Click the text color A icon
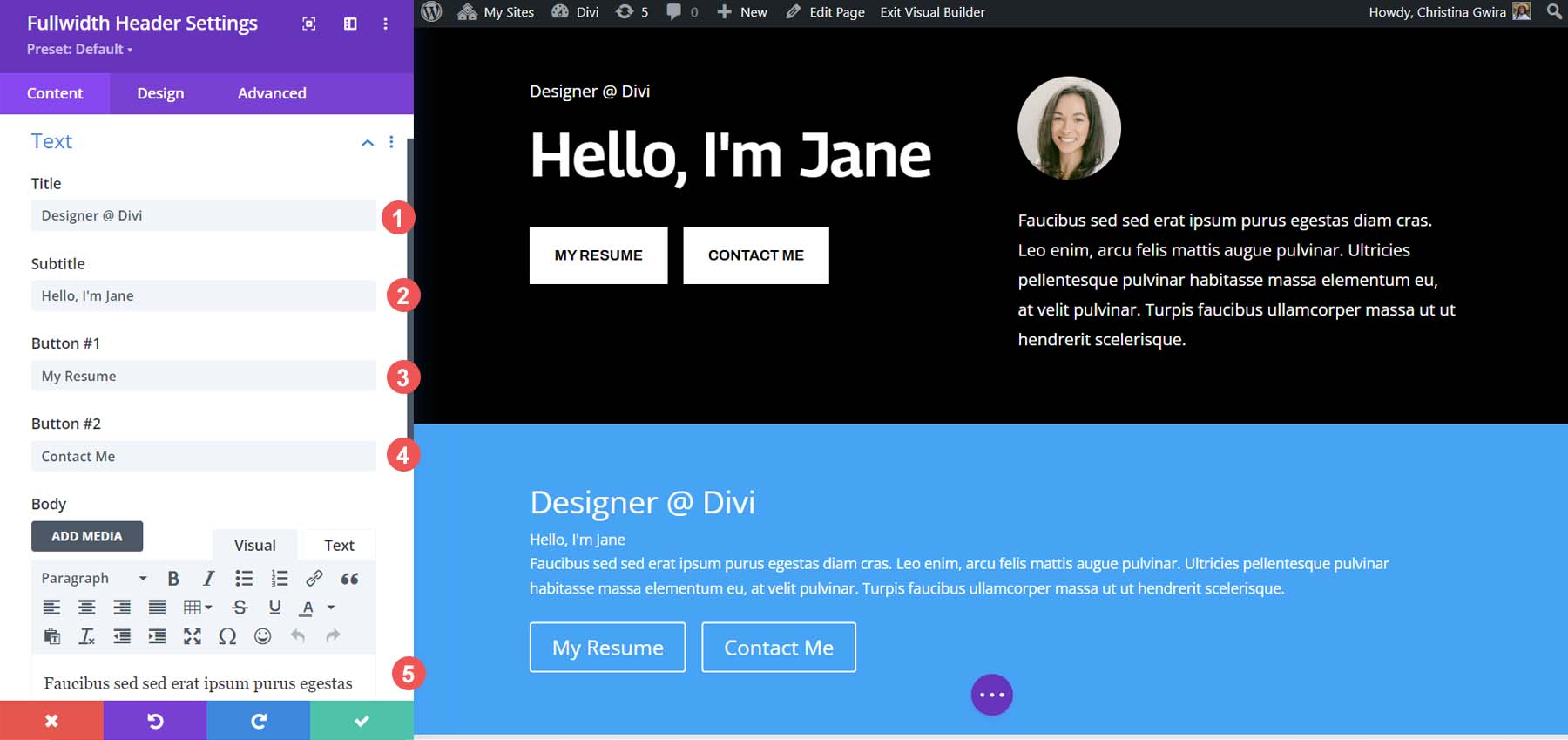 coord(308,608)
